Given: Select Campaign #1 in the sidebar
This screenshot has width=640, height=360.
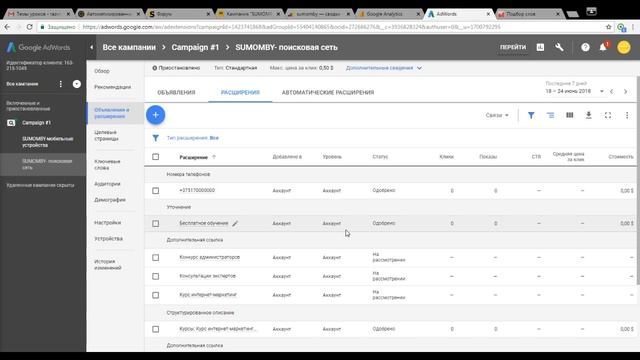Looking at the screenshot, I should coord(36,123).
